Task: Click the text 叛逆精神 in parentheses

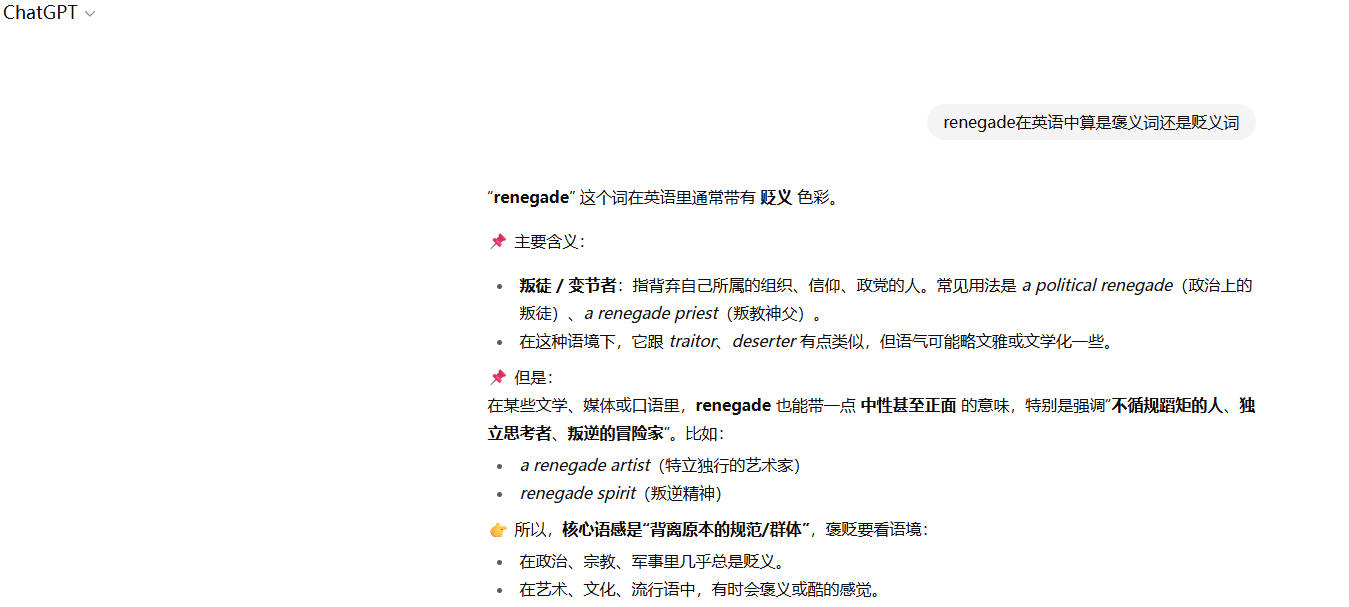Action: click(x=683, y=493)
